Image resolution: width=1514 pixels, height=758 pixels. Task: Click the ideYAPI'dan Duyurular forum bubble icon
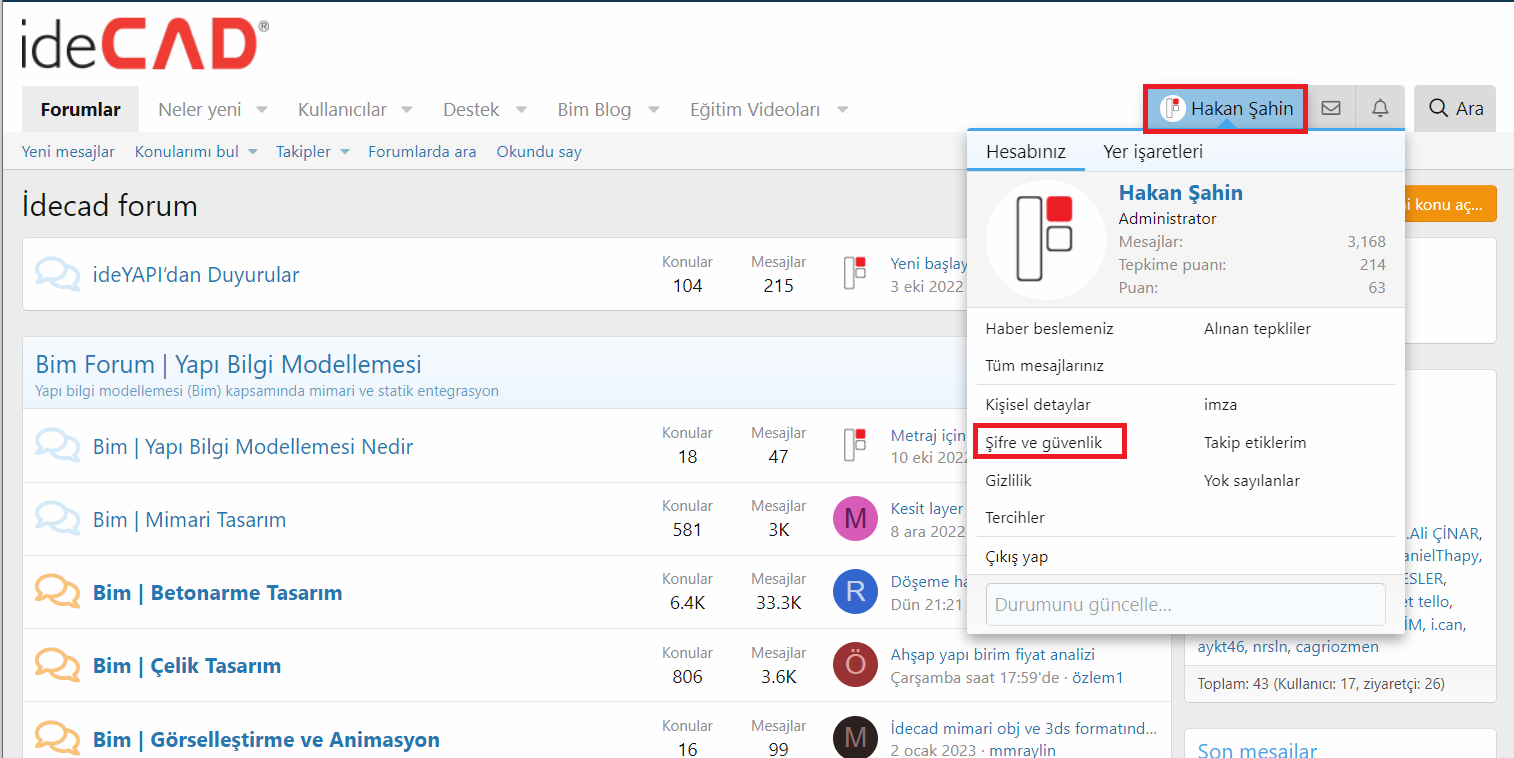point(57,275)
